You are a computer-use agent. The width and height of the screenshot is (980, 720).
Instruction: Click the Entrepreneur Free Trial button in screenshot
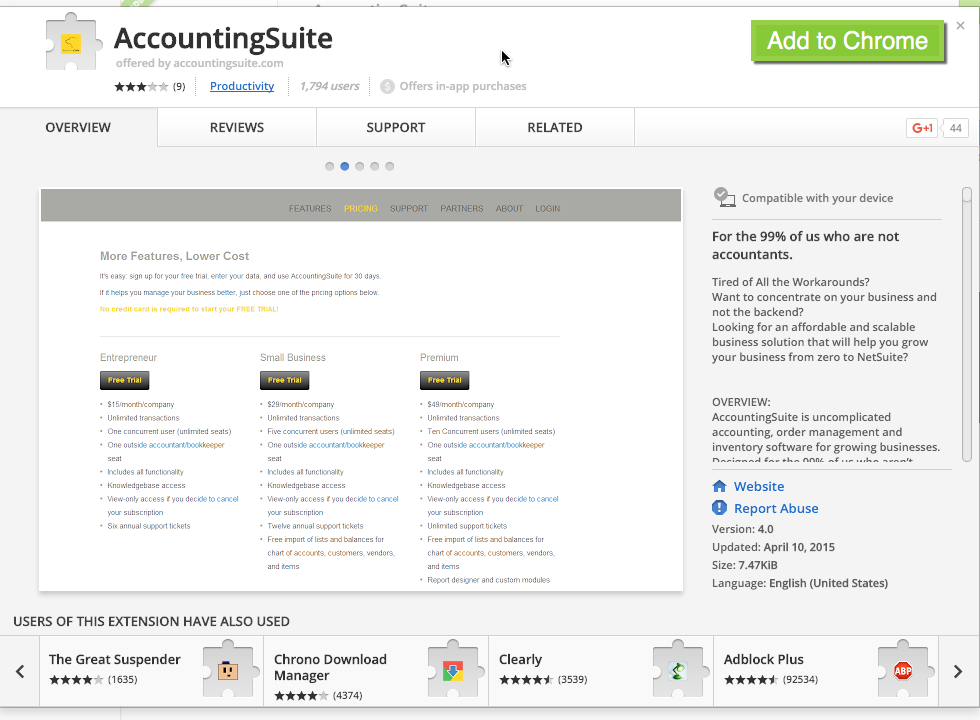point(124,380)
